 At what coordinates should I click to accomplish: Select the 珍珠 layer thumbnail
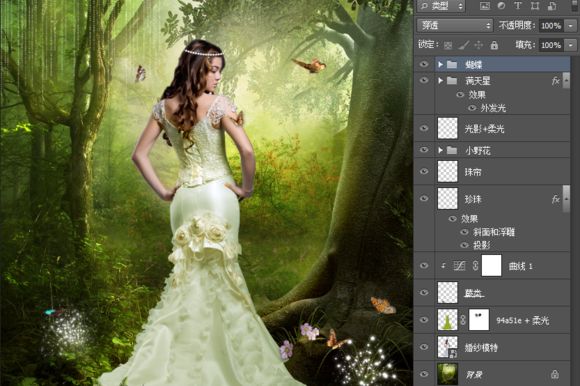[x=448, y=199]
